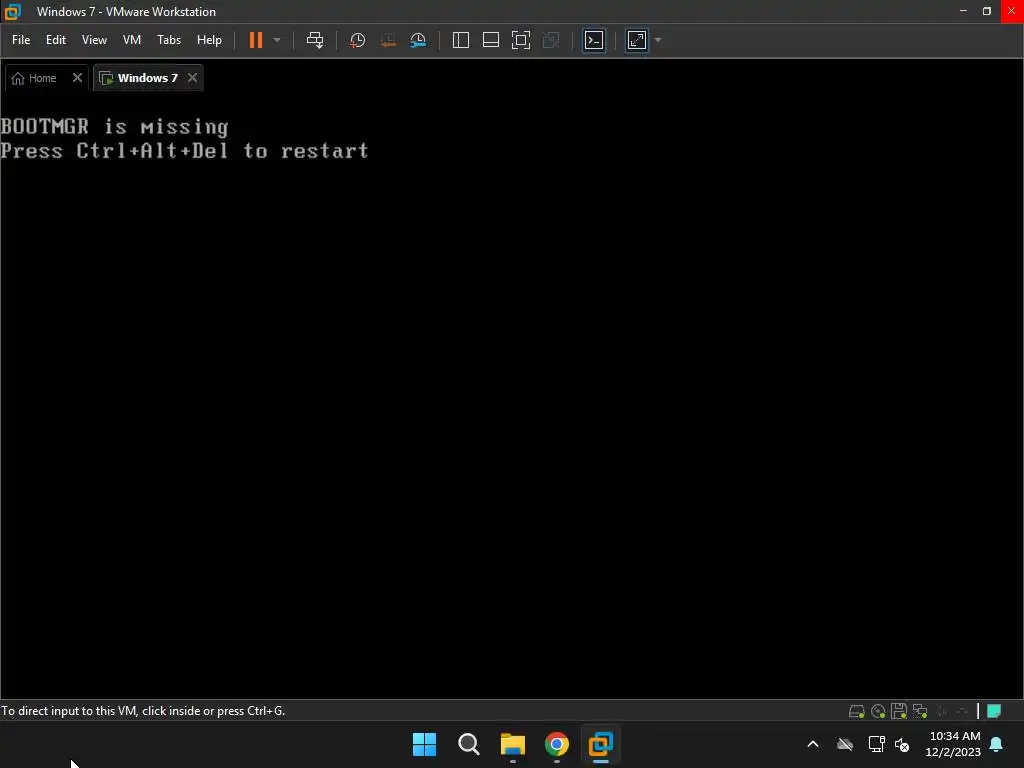Take a snapshot of this virtual machine

click(x=357, y=40)
